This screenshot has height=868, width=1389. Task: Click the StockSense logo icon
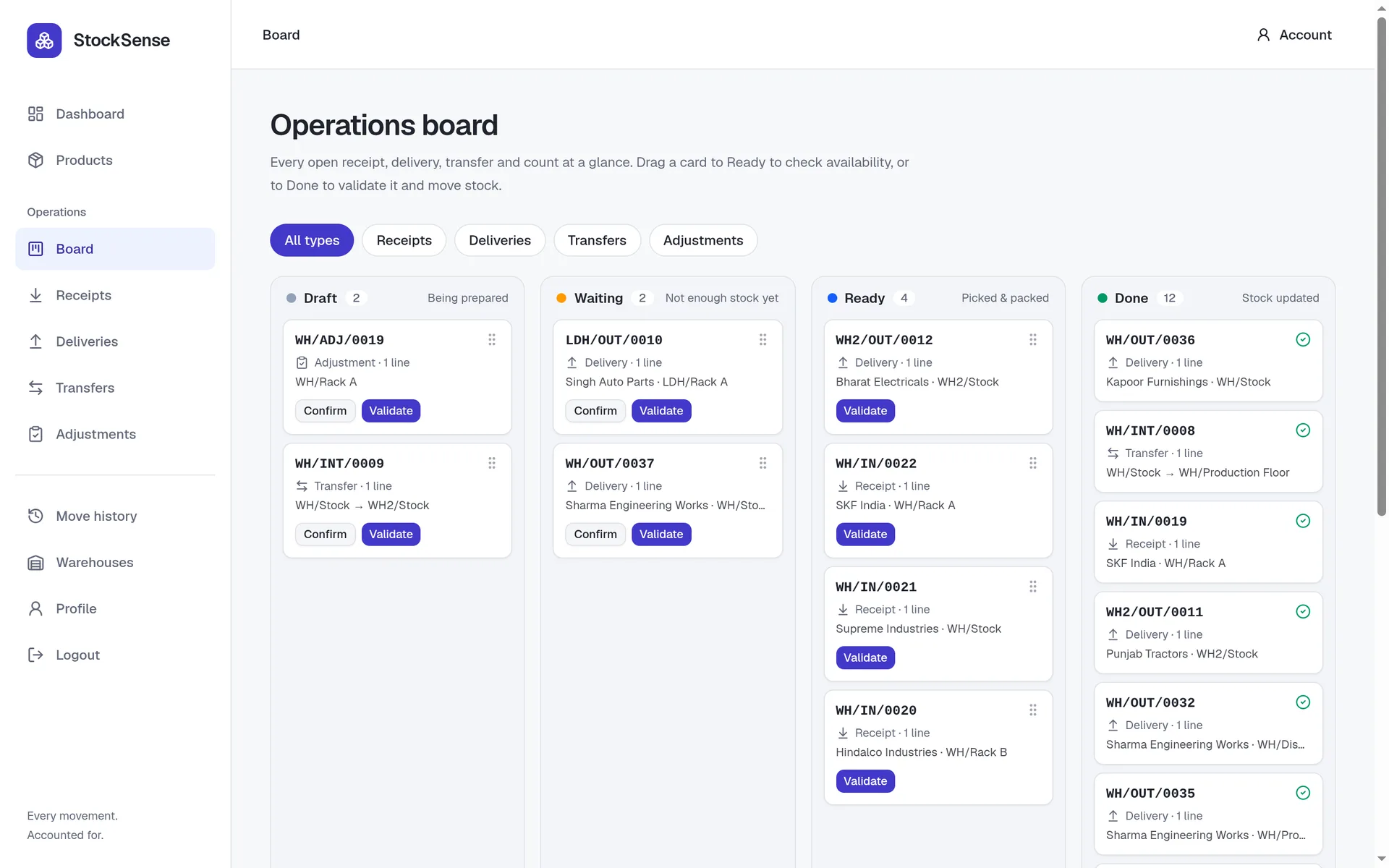(44, 41)
